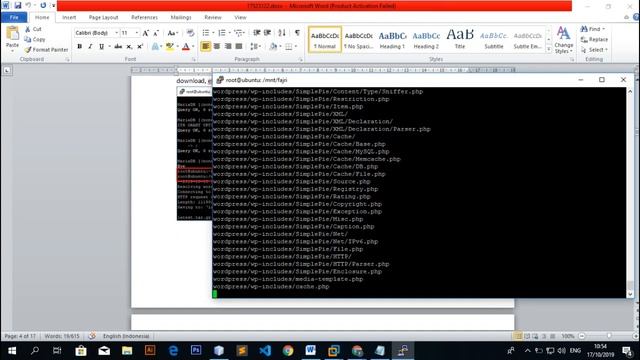
Task: Apply the Subtitle style
Action: (x=494, y=40)
